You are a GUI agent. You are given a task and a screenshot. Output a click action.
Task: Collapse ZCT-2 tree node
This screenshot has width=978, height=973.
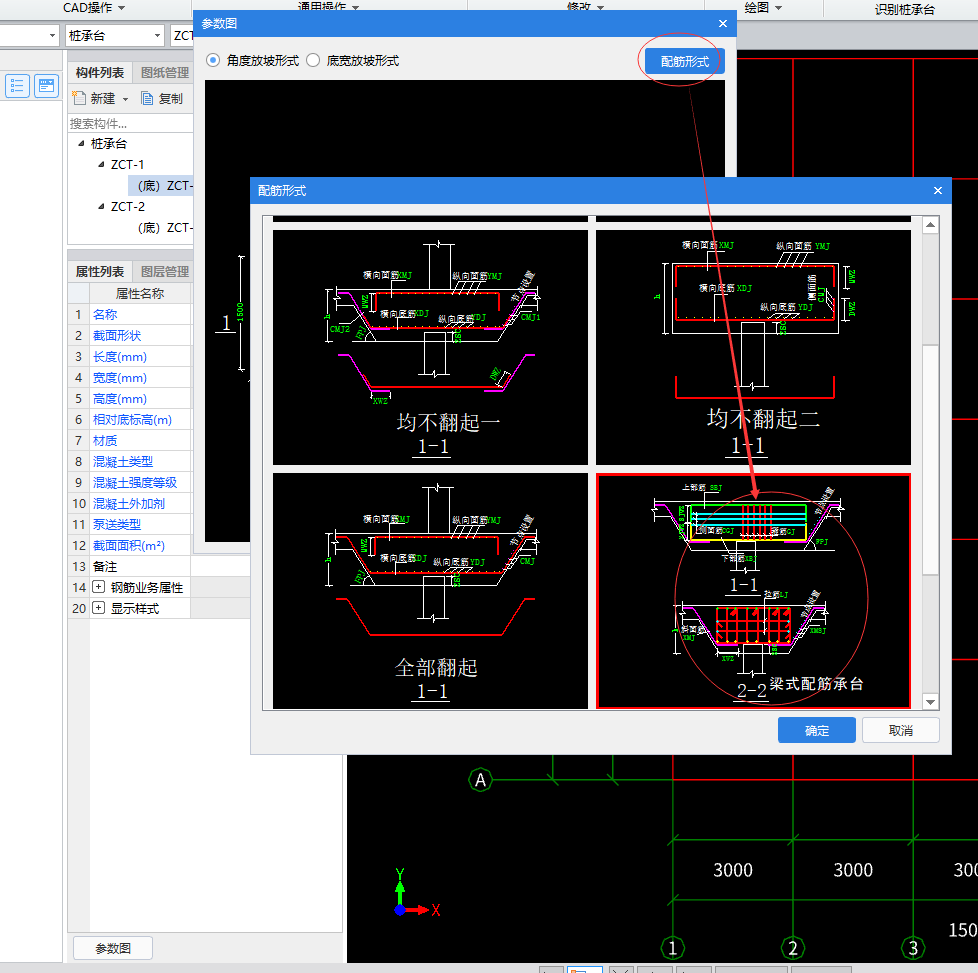101,206
